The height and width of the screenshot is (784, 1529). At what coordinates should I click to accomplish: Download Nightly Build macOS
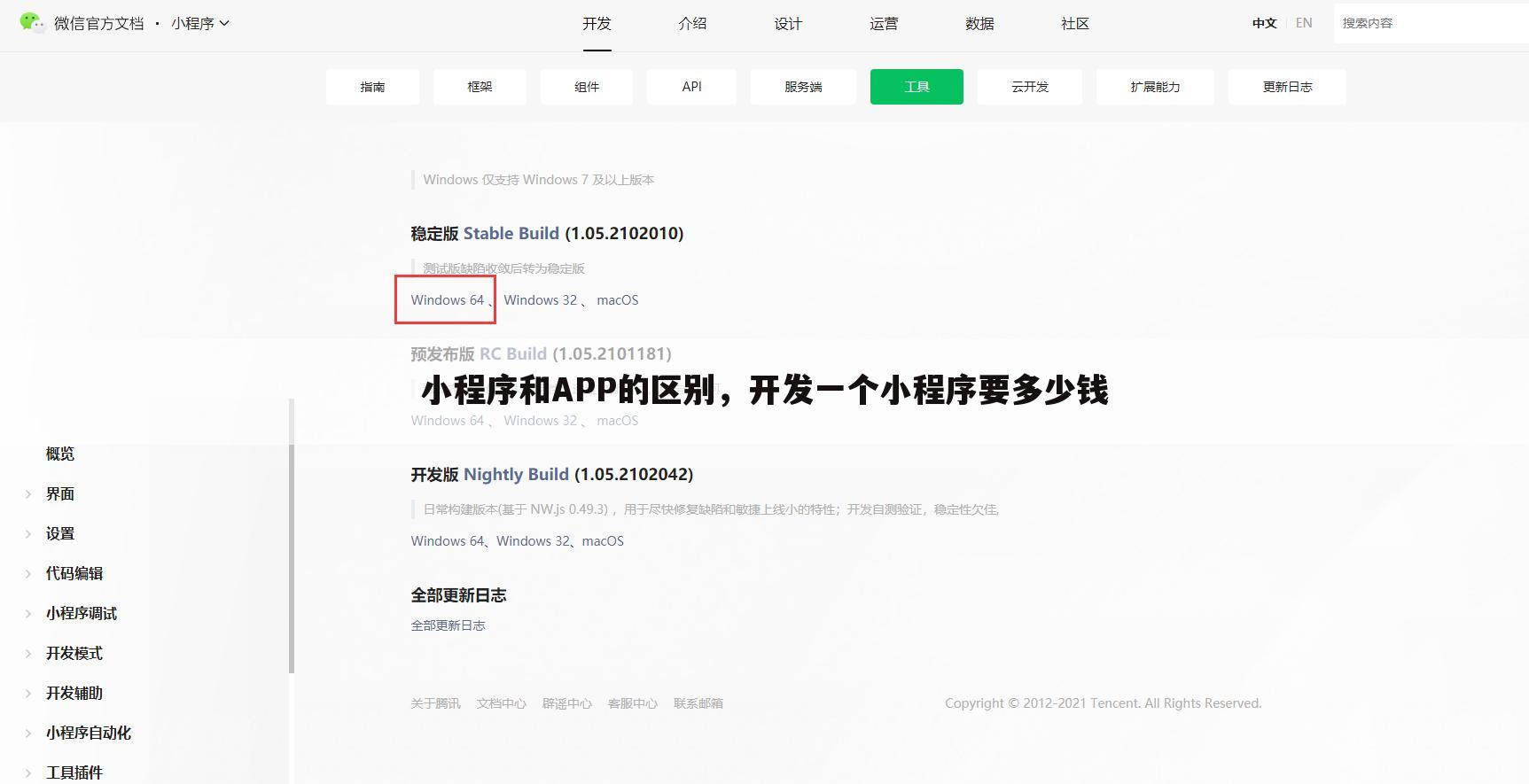click(603, 541)
